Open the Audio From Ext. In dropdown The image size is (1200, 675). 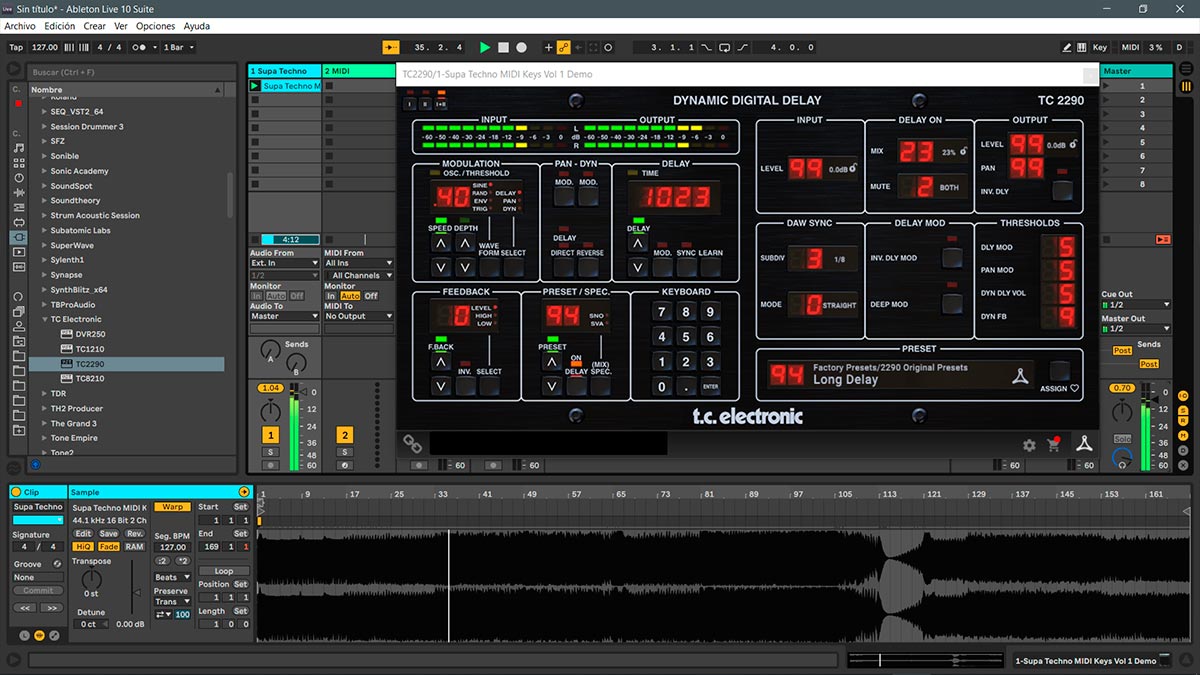click(x=284, y=264)
